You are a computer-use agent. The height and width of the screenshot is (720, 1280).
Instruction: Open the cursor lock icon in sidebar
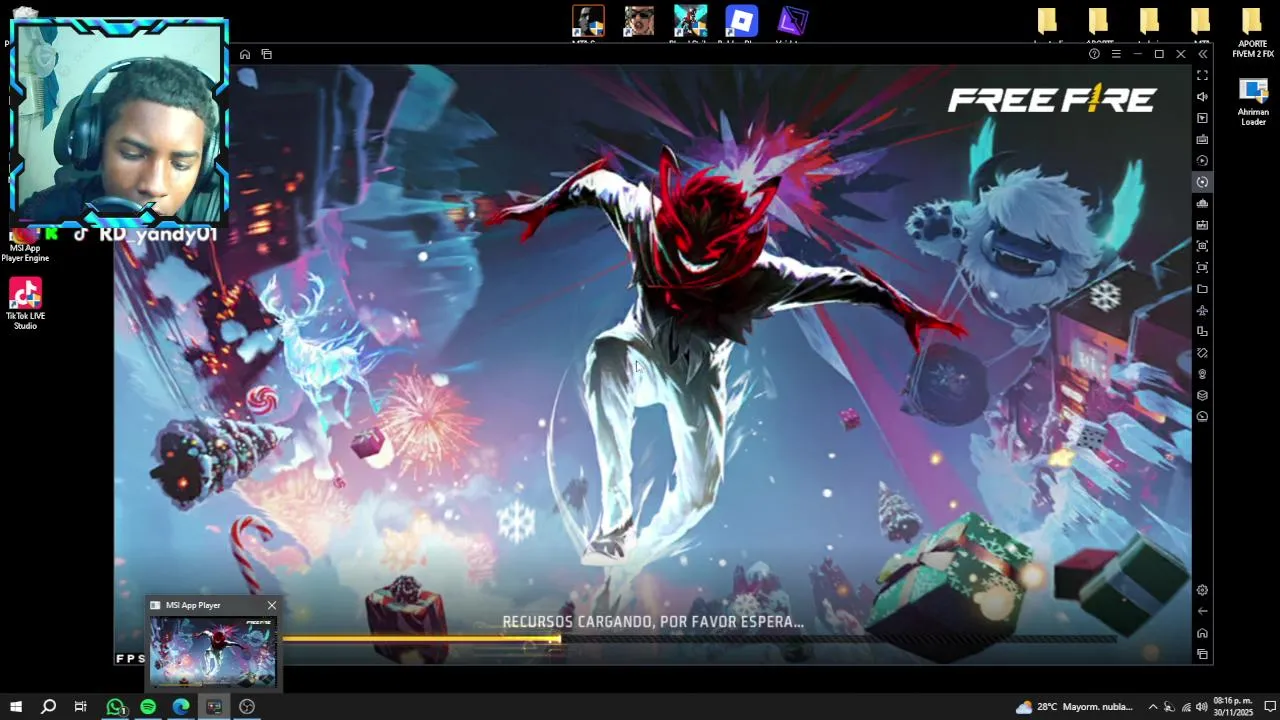(x=1202, y=118)
